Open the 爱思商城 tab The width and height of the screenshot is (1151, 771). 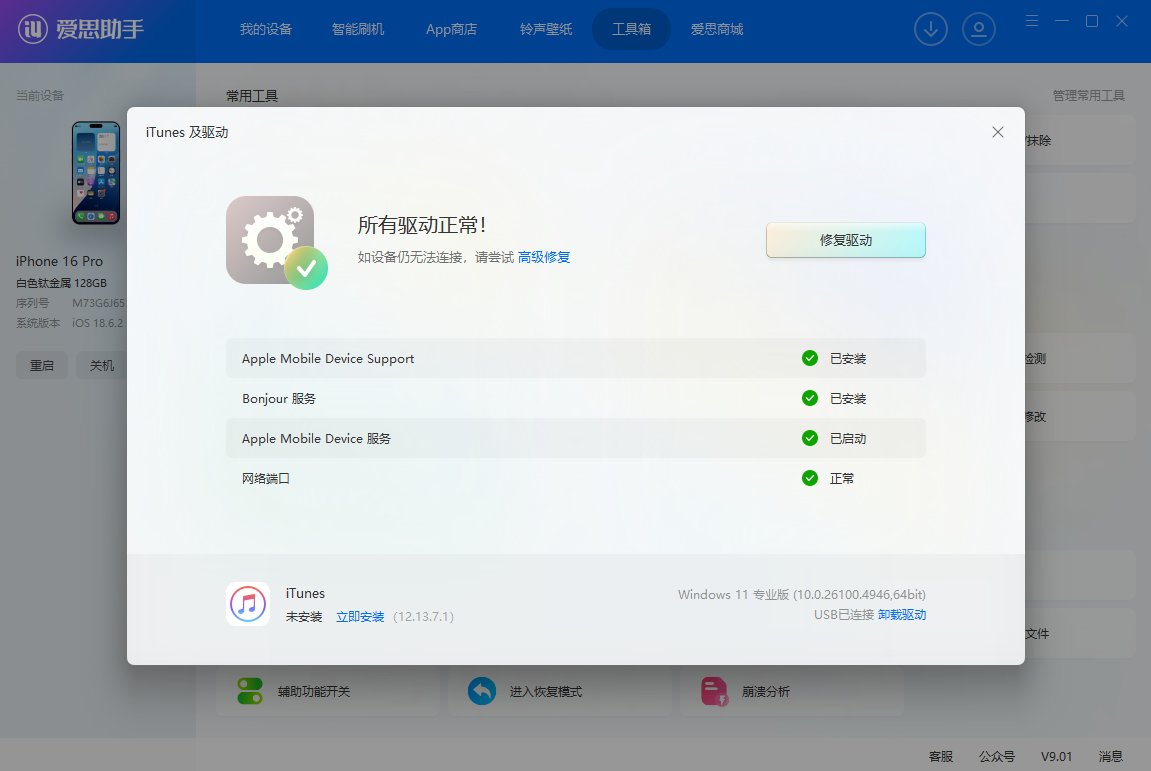click(x=716, y=29)
